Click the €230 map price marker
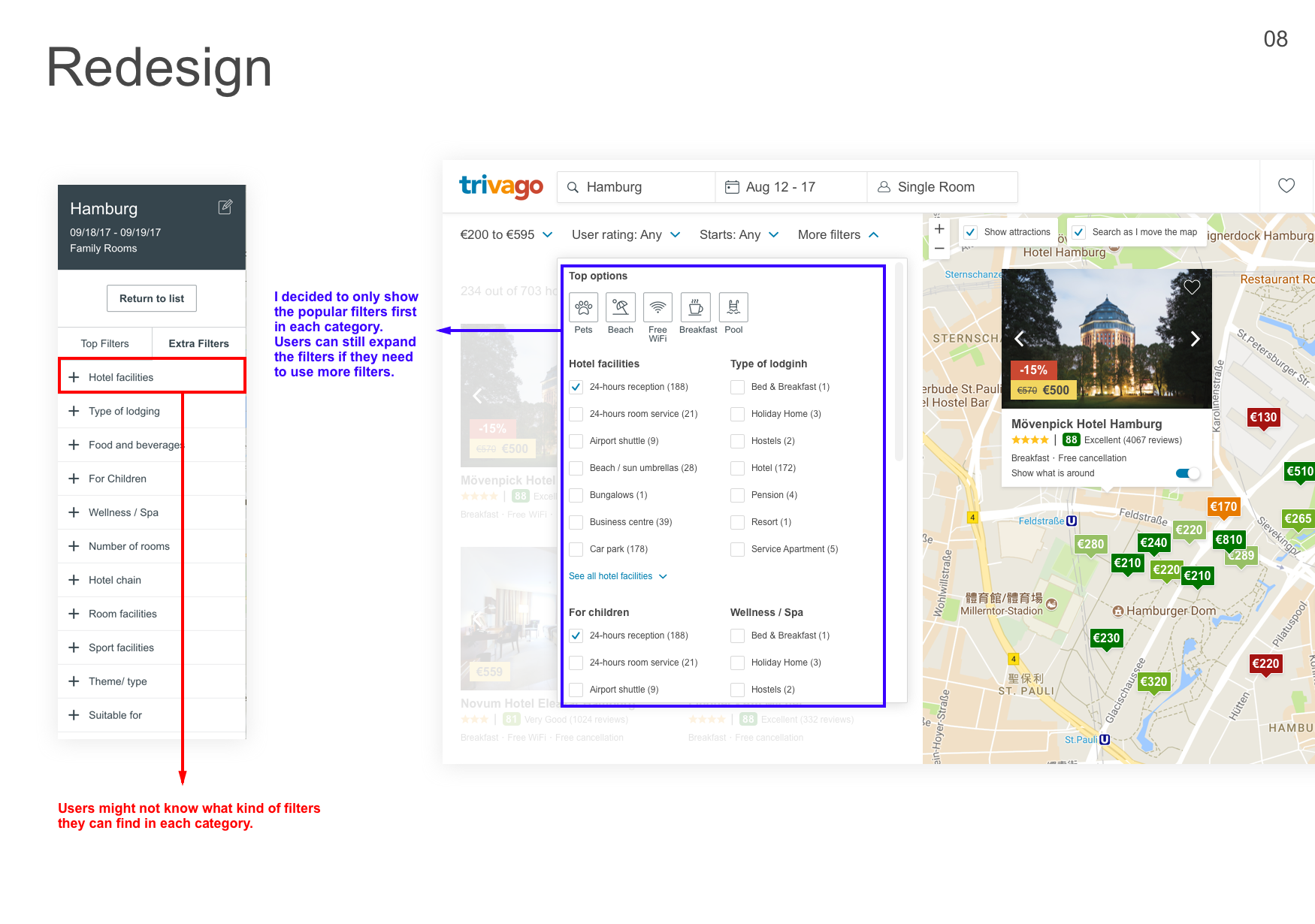Screen dimensions: 1315x924 click(x=1106, y=638)
